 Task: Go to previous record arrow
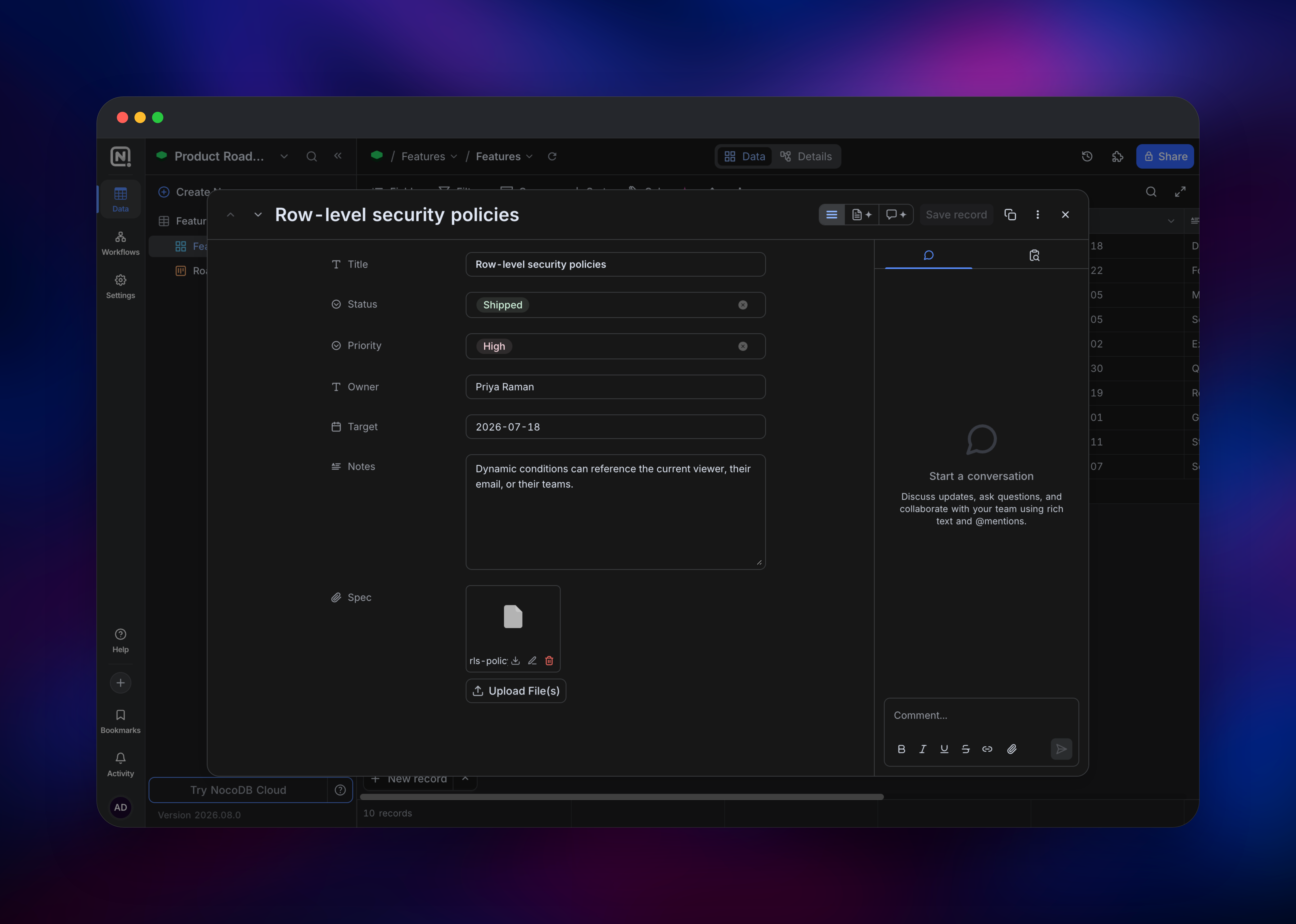pos(231,215)
